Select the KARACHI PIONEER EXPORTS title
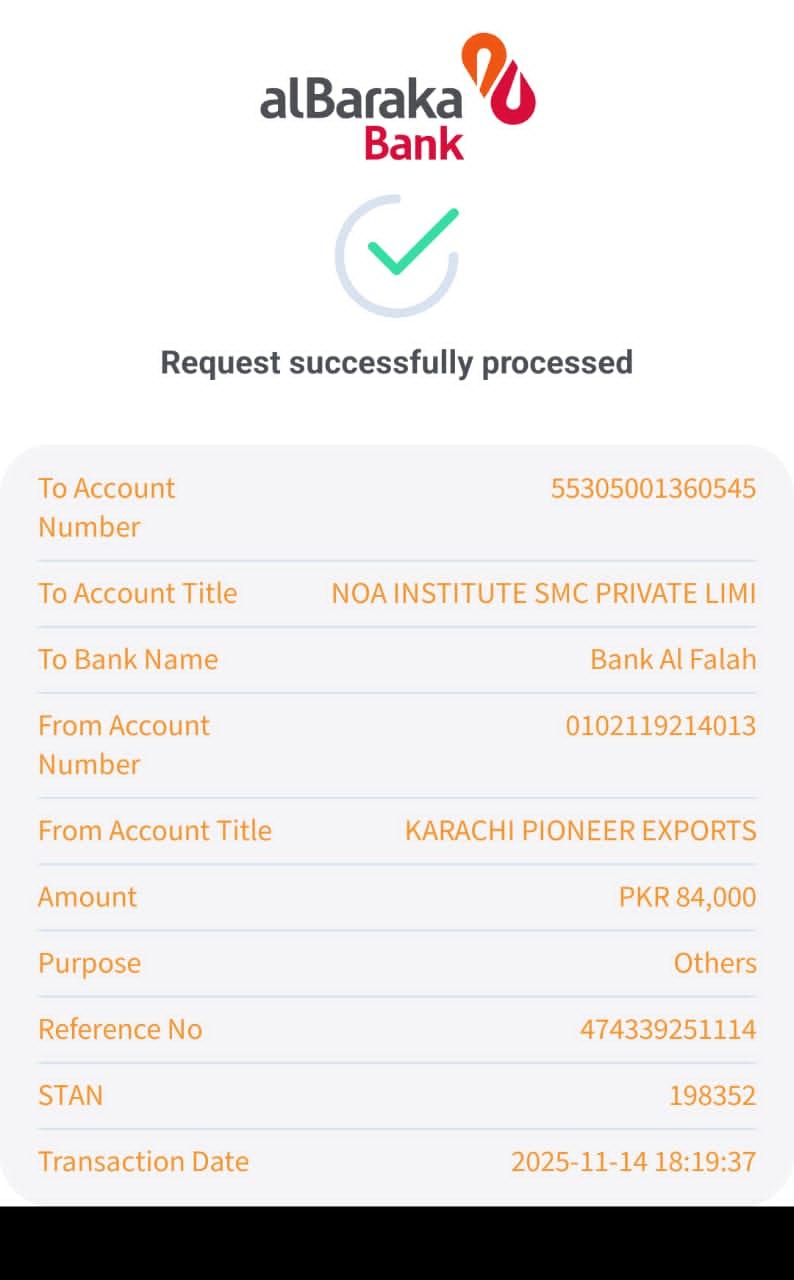 click(x=580, y=830)
